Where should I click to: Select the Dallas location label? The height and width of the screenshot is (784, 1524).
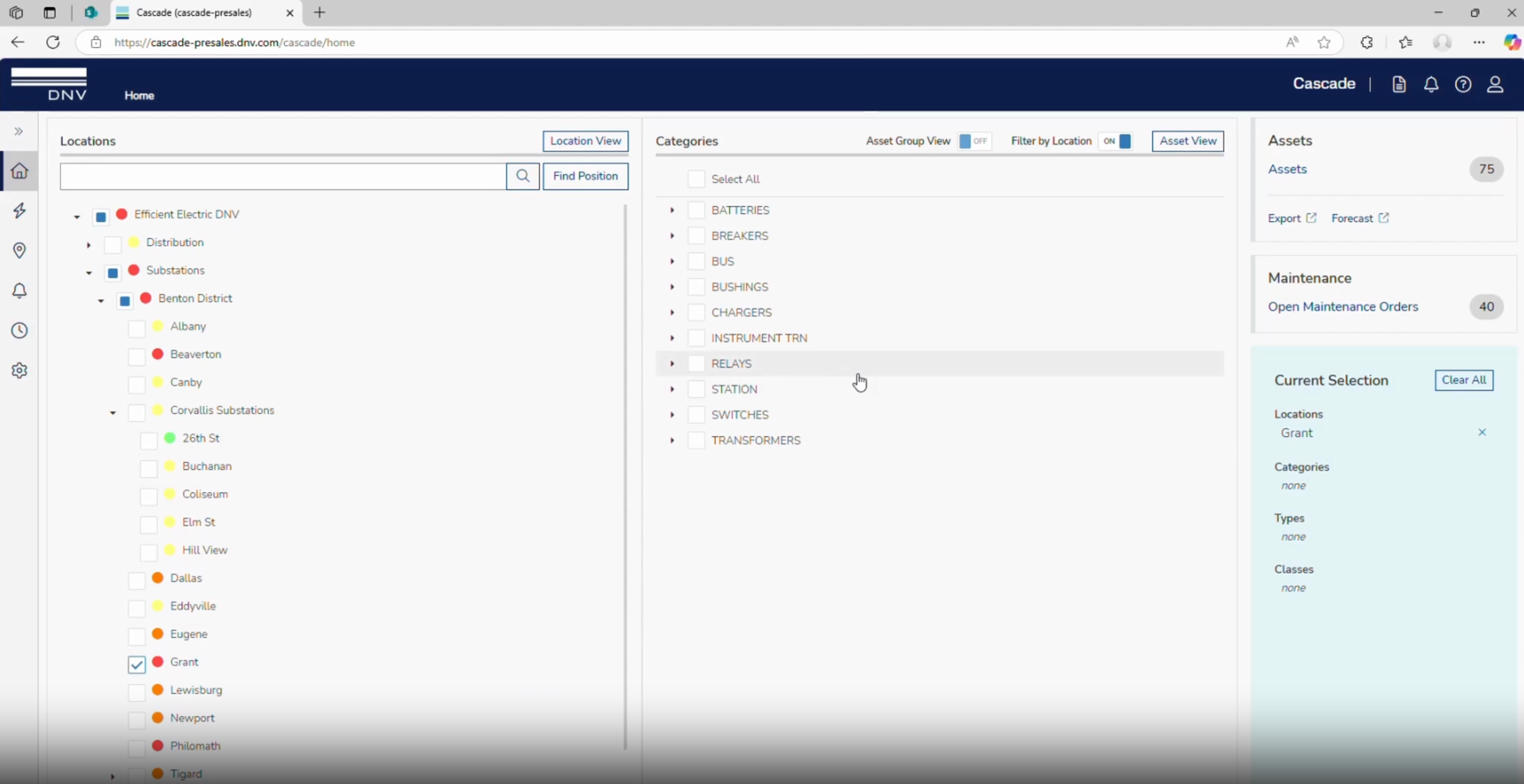(186, 579)
